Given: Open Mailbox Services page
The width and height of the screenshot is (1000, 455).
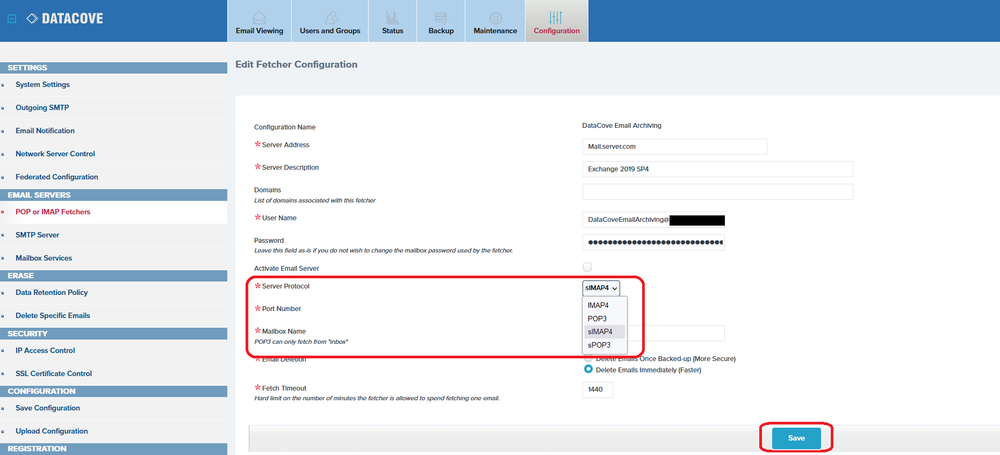Looking at the screenshot, I should click(43, 258).
